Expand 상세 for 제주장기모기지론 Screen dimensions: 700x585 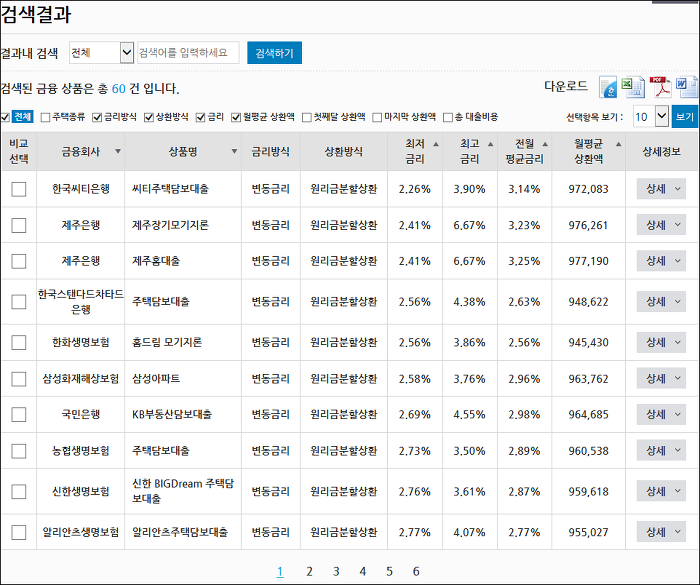pos(661,225)
